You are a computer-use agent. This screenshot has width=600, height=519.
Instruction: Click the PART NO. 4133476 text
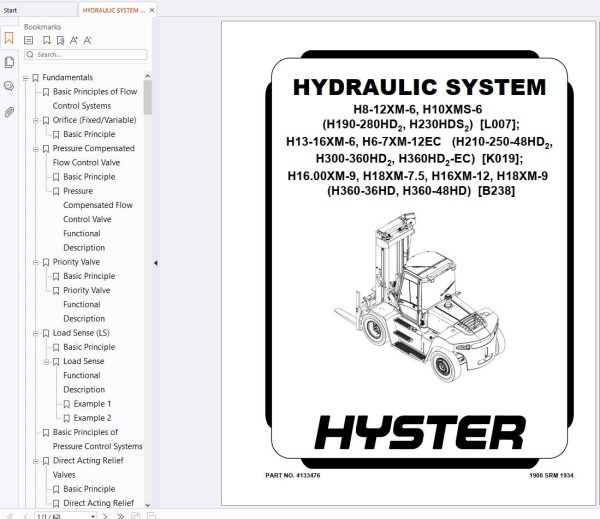[x=293, y=475]
